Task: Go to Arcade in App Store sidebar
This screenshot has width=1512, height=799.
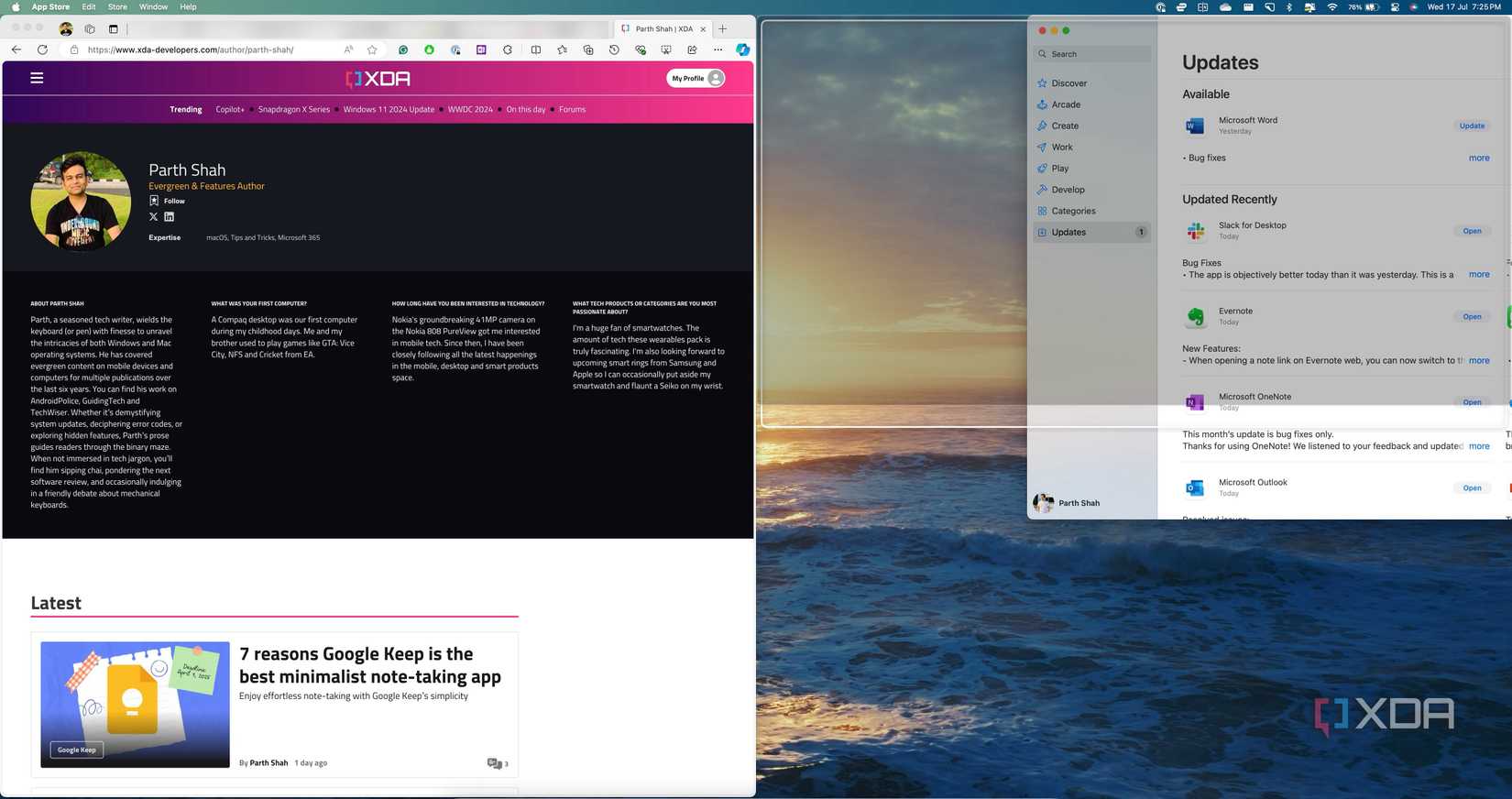Action: (x=1091, y=104)
